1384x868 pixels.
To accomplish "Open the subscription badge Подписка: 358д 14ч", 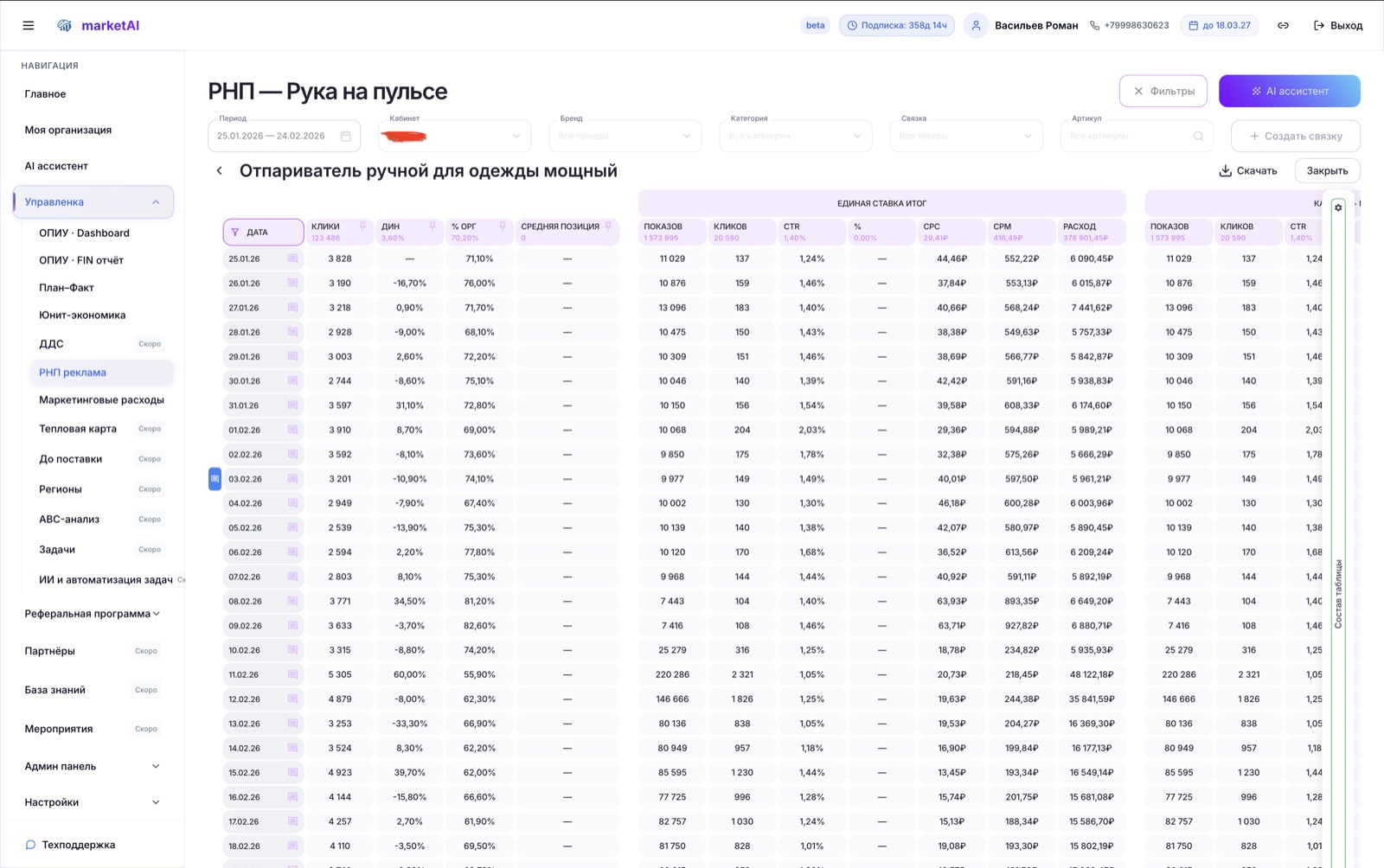I will pyautogui.click(x=897, y=26).
